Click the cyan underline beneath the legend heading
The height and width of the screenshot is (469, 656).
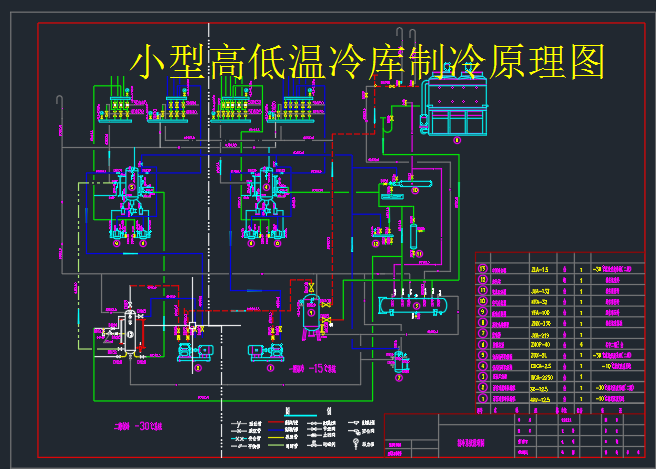[x=300, y=415]
